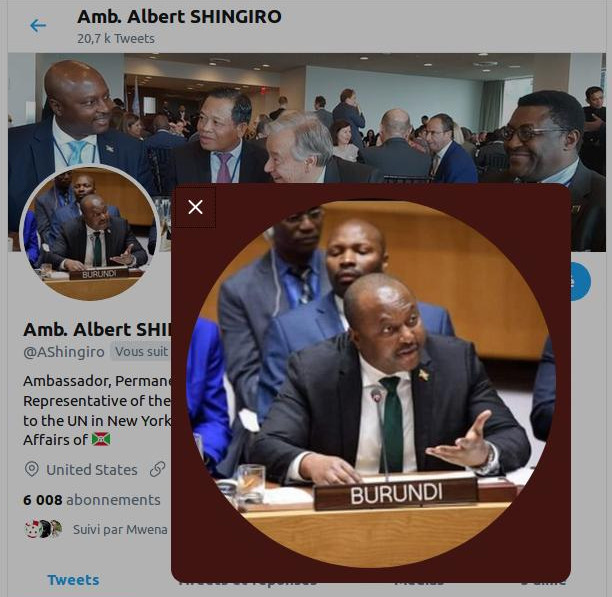Screen dimensions: 612x597
Task: Click the location pin icon beside United States
Action: pos(32,469)
